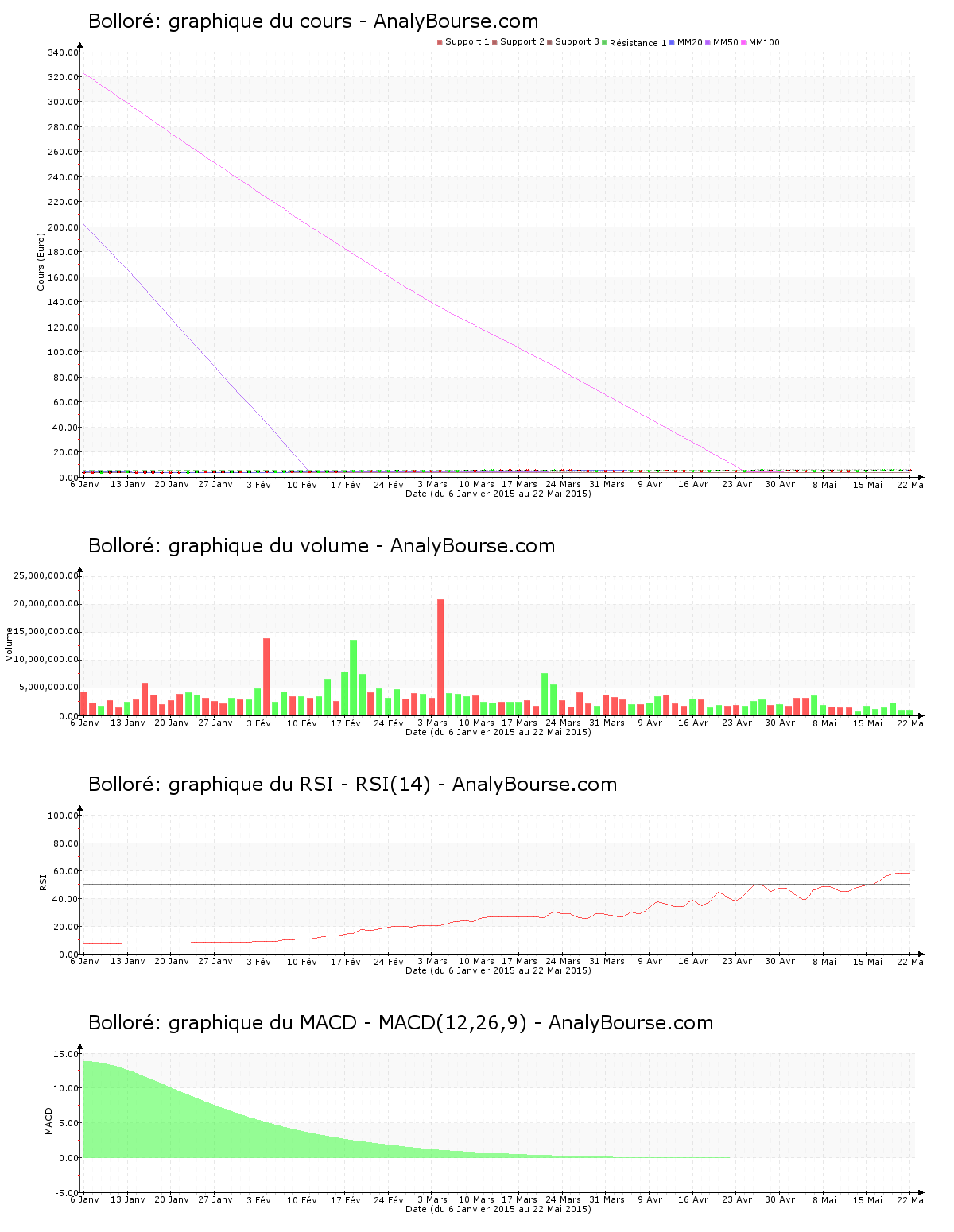Click the tallest green bar in volume chart
This screenshot has width=954, height=1232.
click(x=354, y=678)
